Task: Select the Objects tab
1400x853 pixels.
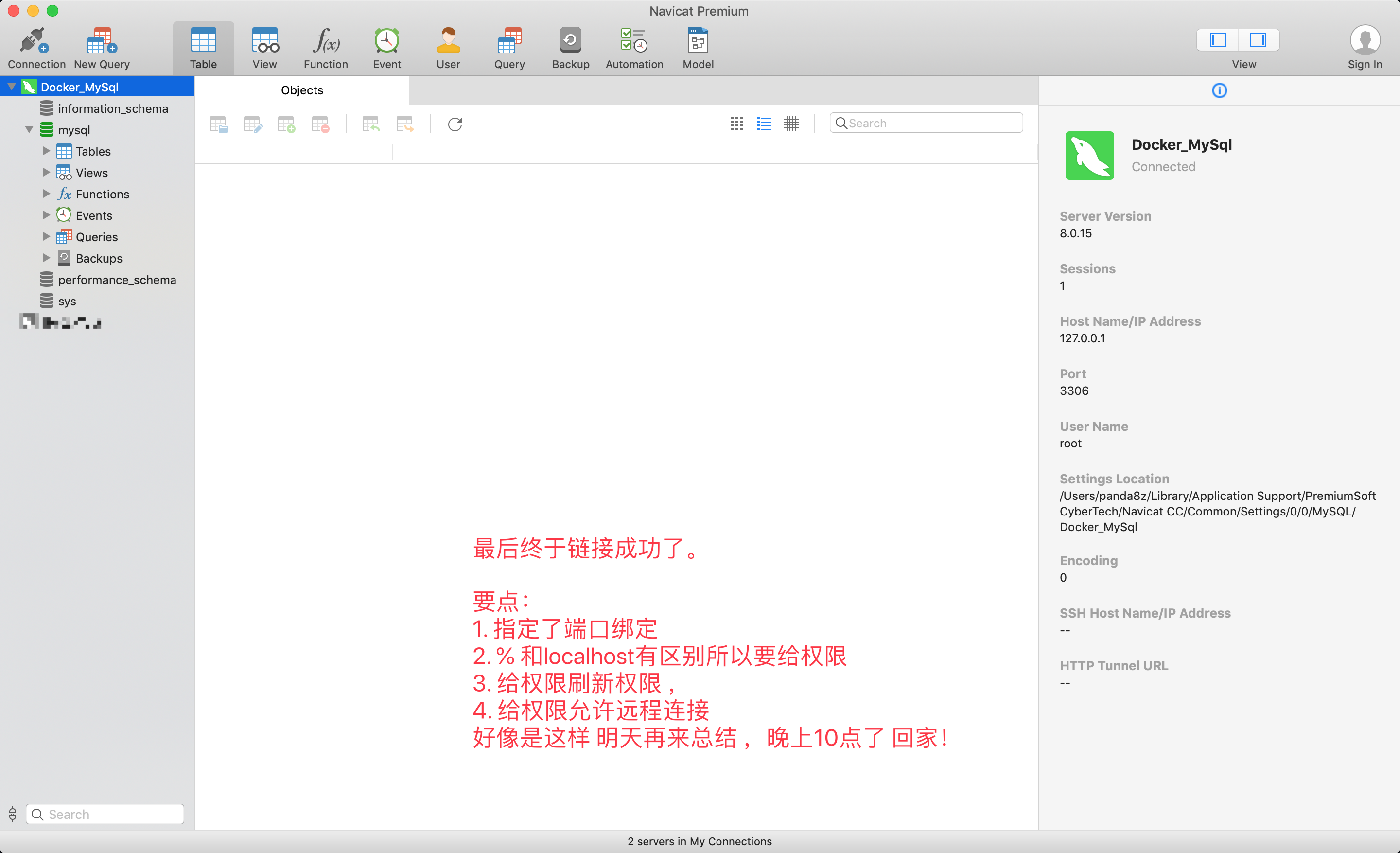Action: 302,90
